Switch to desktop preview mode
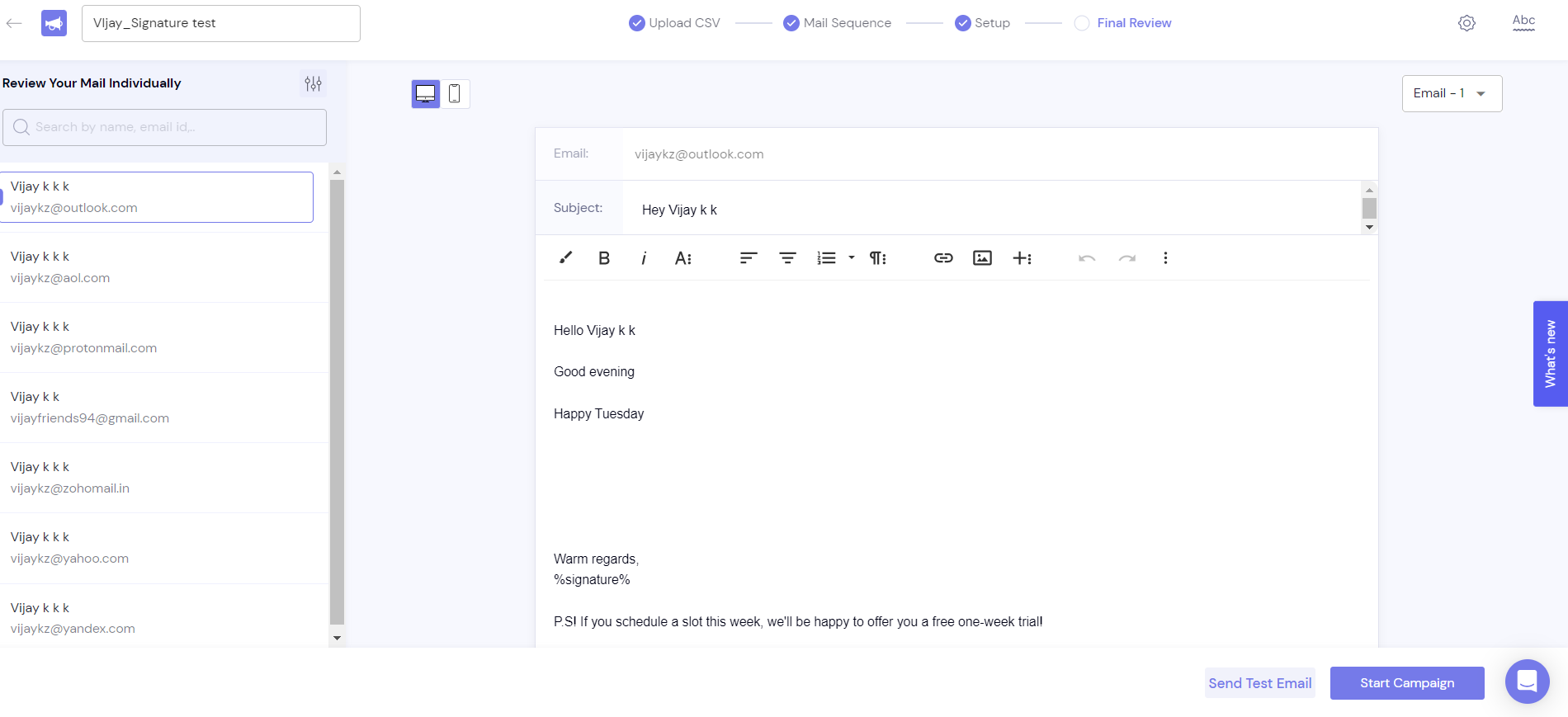Image resolution: width=1568 pixels, height=717 pixels. pos(426,94)
